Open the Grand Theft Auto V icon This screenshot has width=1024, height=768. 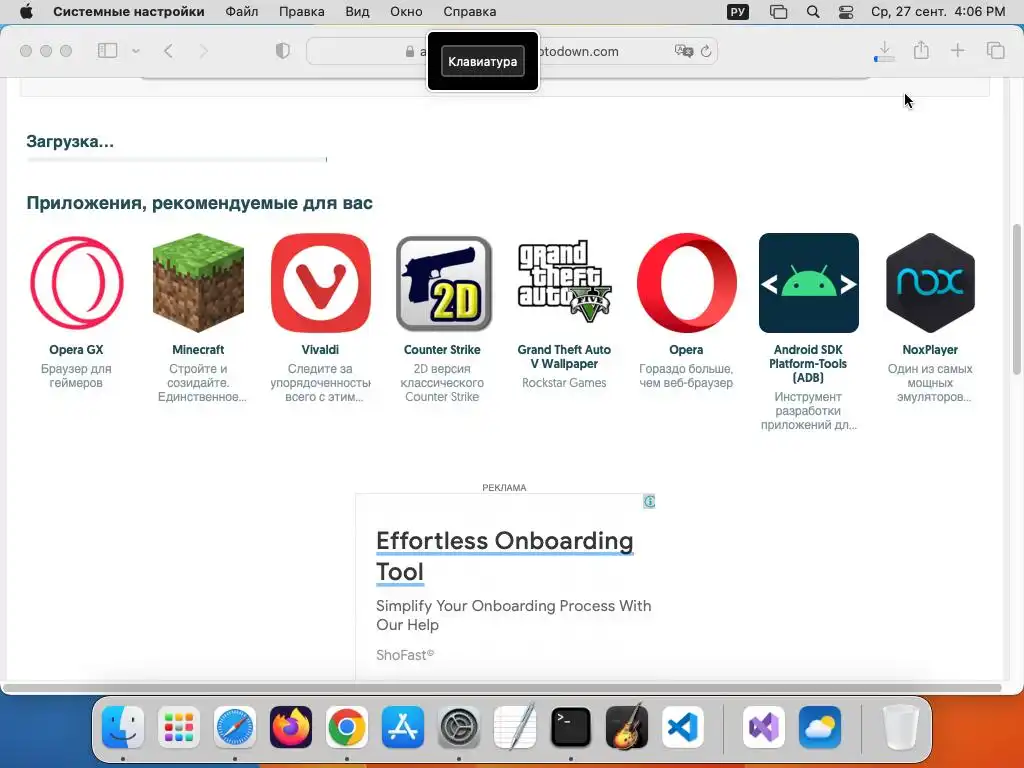pos(564,283)
